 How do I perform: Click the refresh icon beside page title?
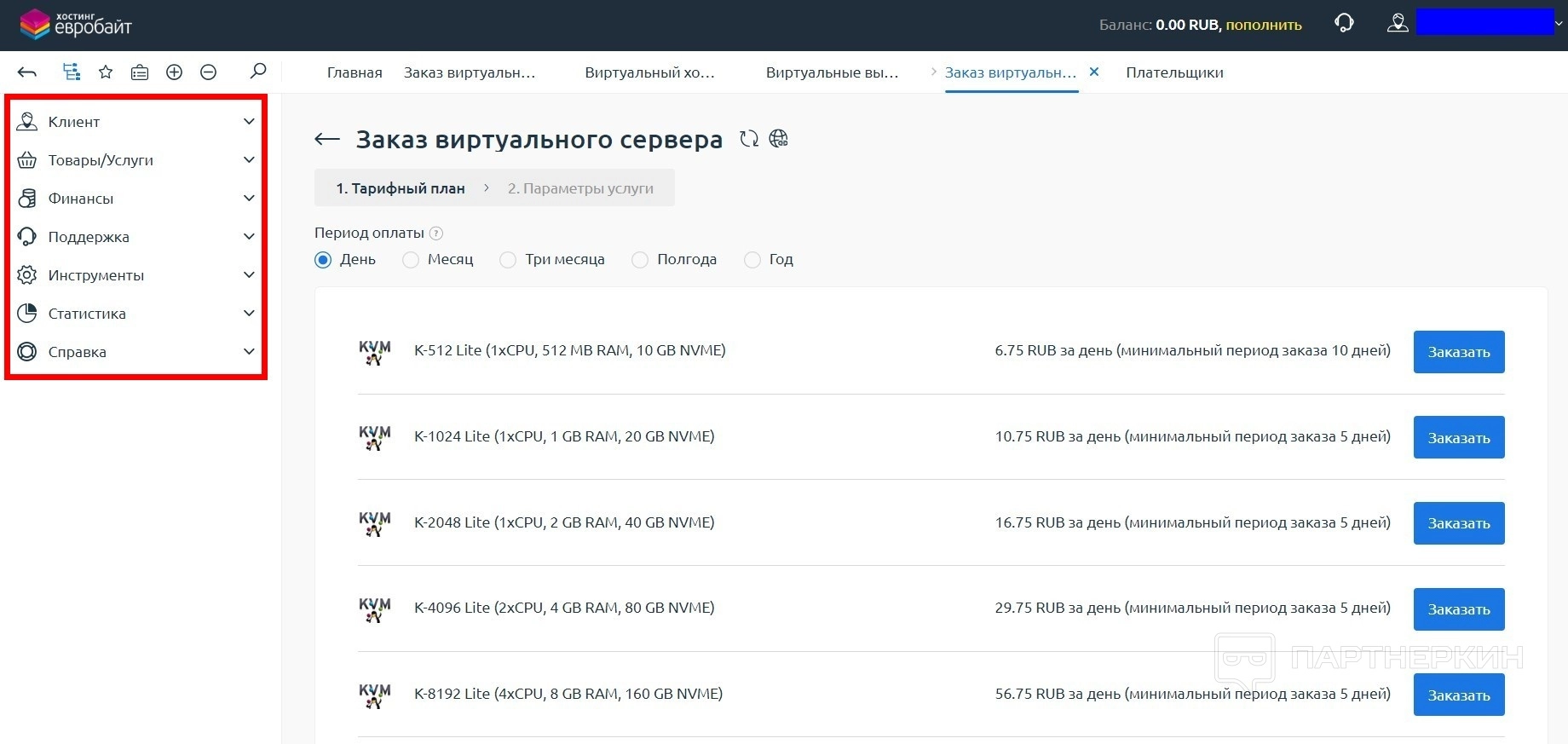[748, 139]
